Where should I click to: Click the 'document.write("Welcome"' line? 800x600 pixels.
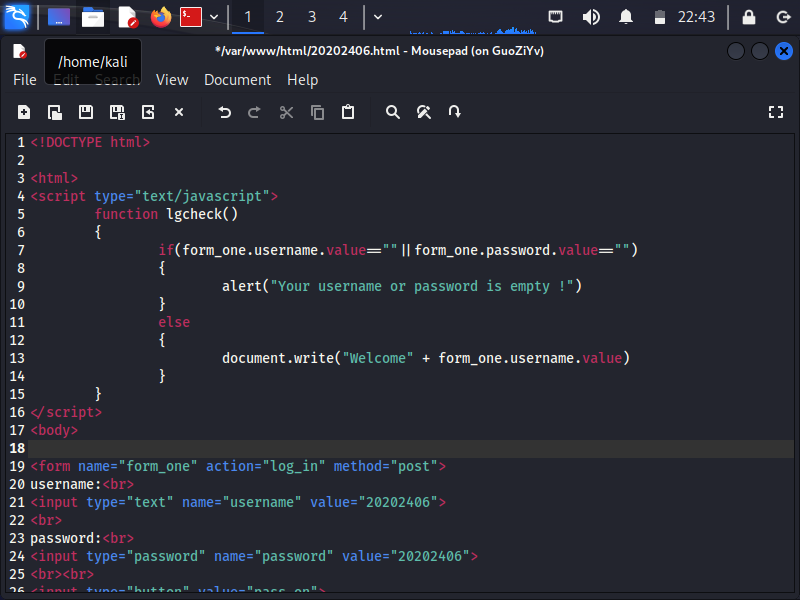426,358
